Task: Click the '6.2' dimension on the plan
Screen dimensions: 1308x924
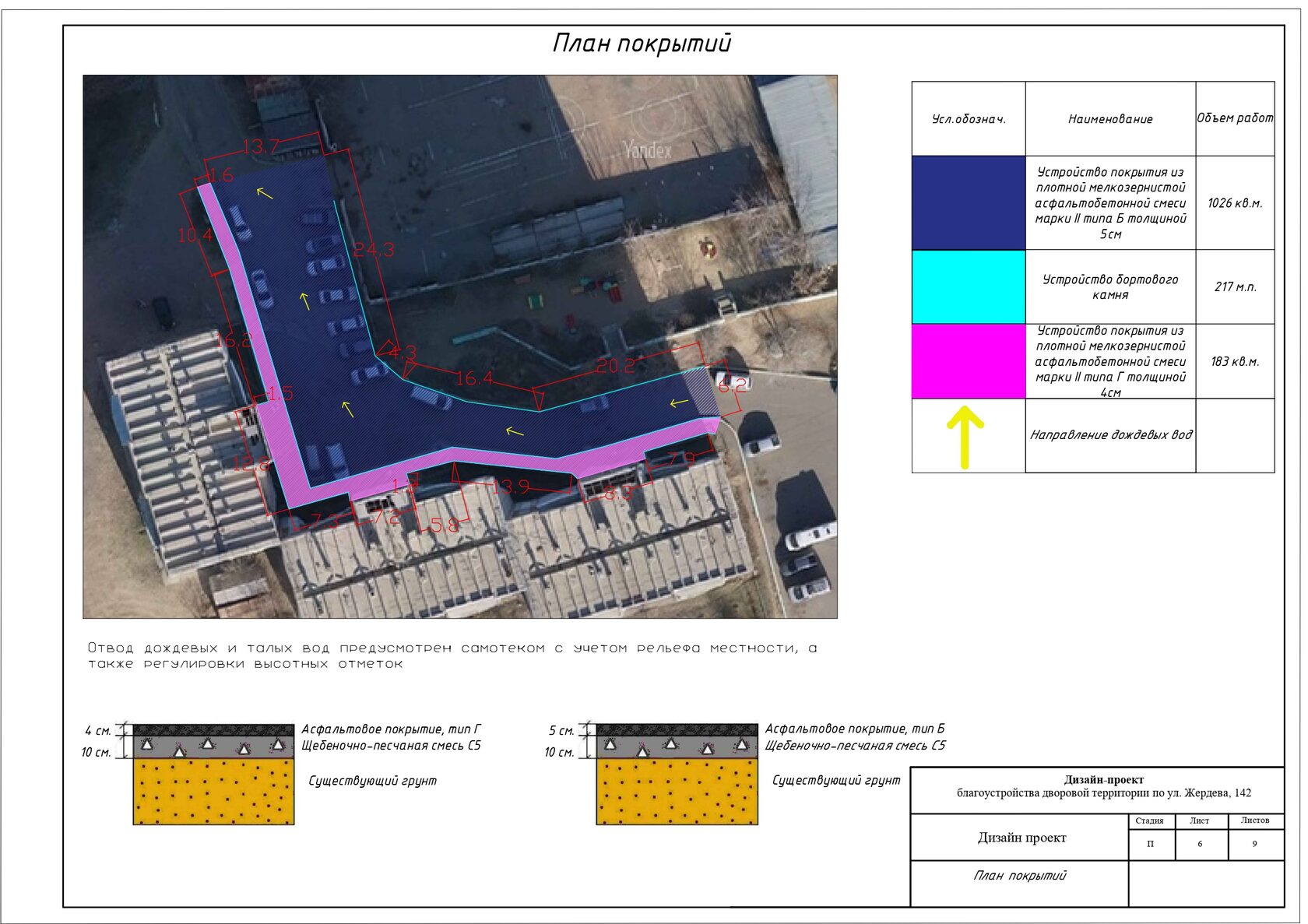Action: tap(732, 385)
